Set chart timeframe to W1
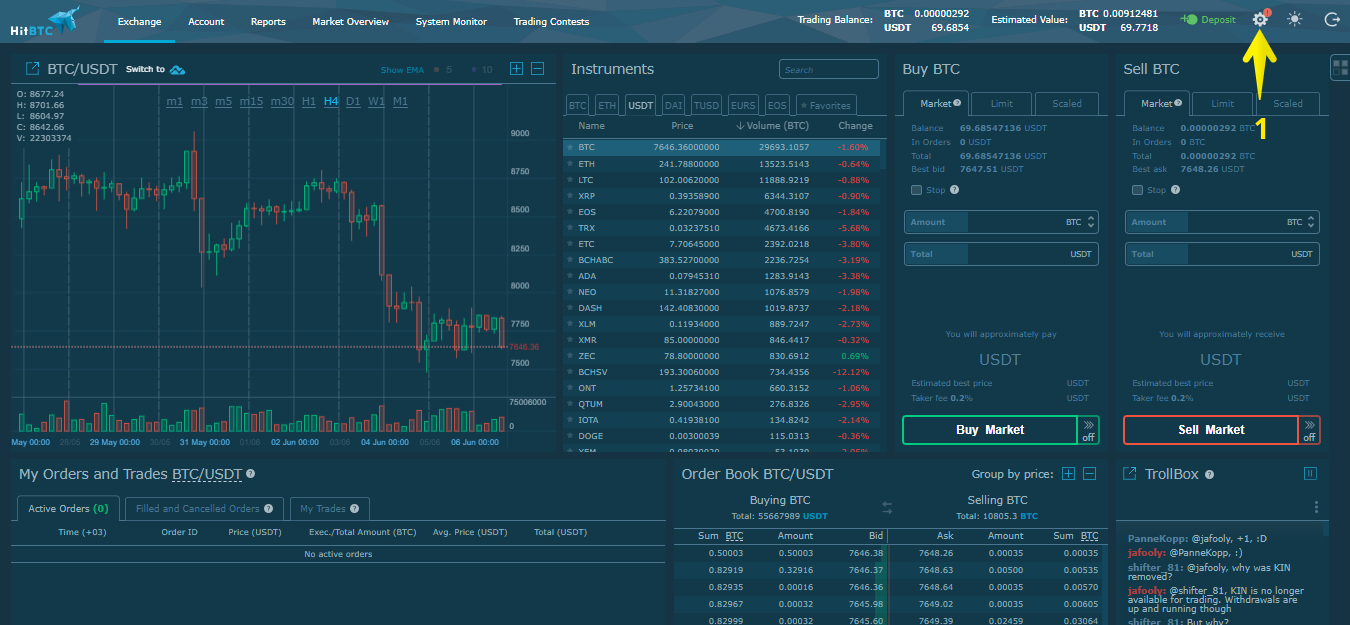 point(376,102)
